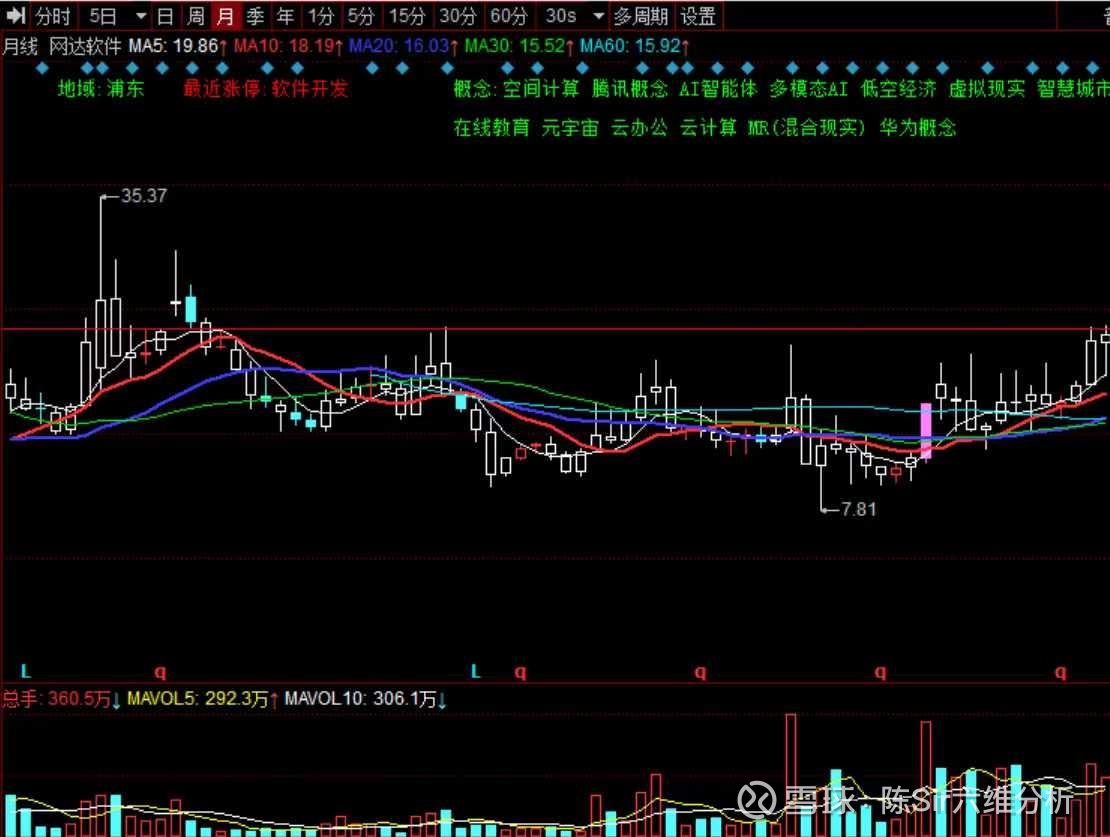Open the MR(混合现实) concept link
The height and width of the screenshot is (837, 1110).
point(806,127)
